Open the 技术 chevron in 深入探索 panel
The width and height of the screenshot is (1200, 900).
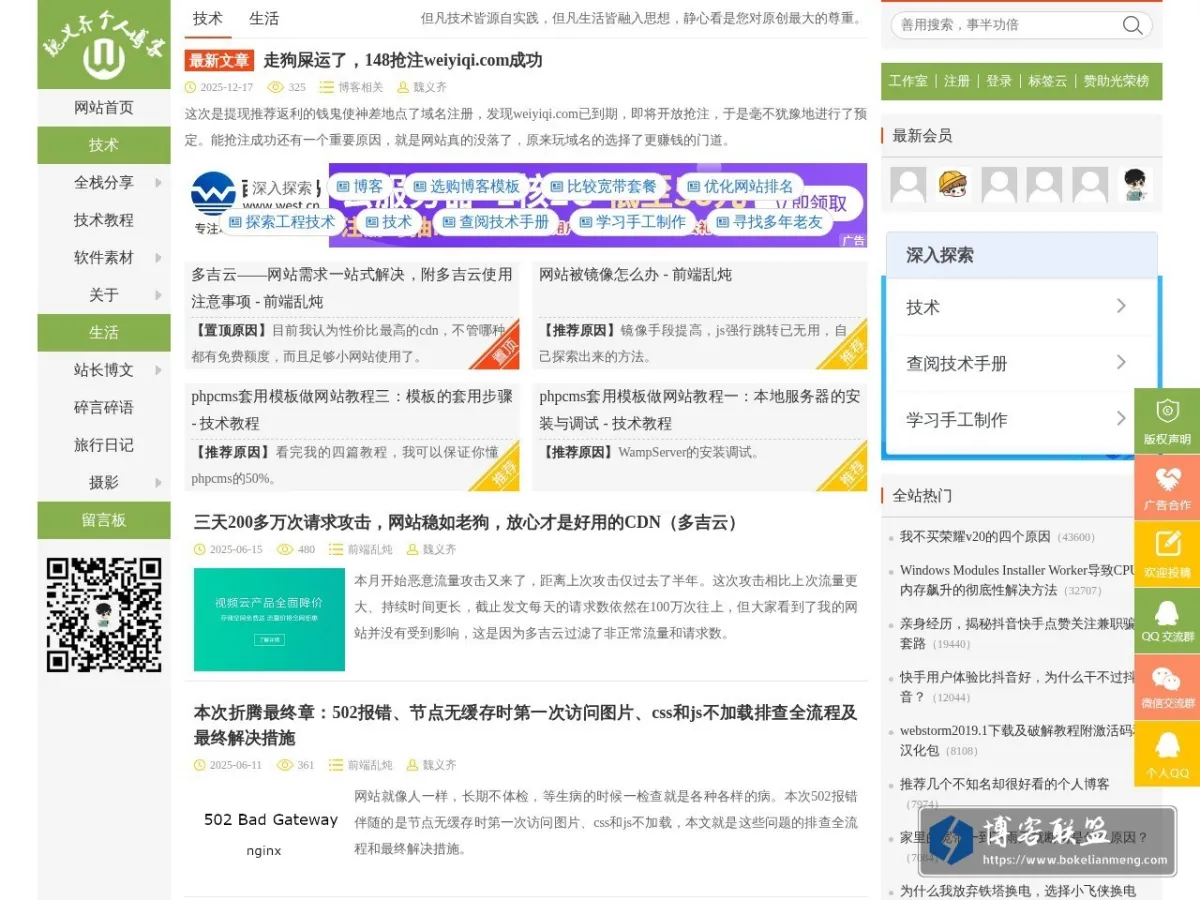[x=1121, y=306]
